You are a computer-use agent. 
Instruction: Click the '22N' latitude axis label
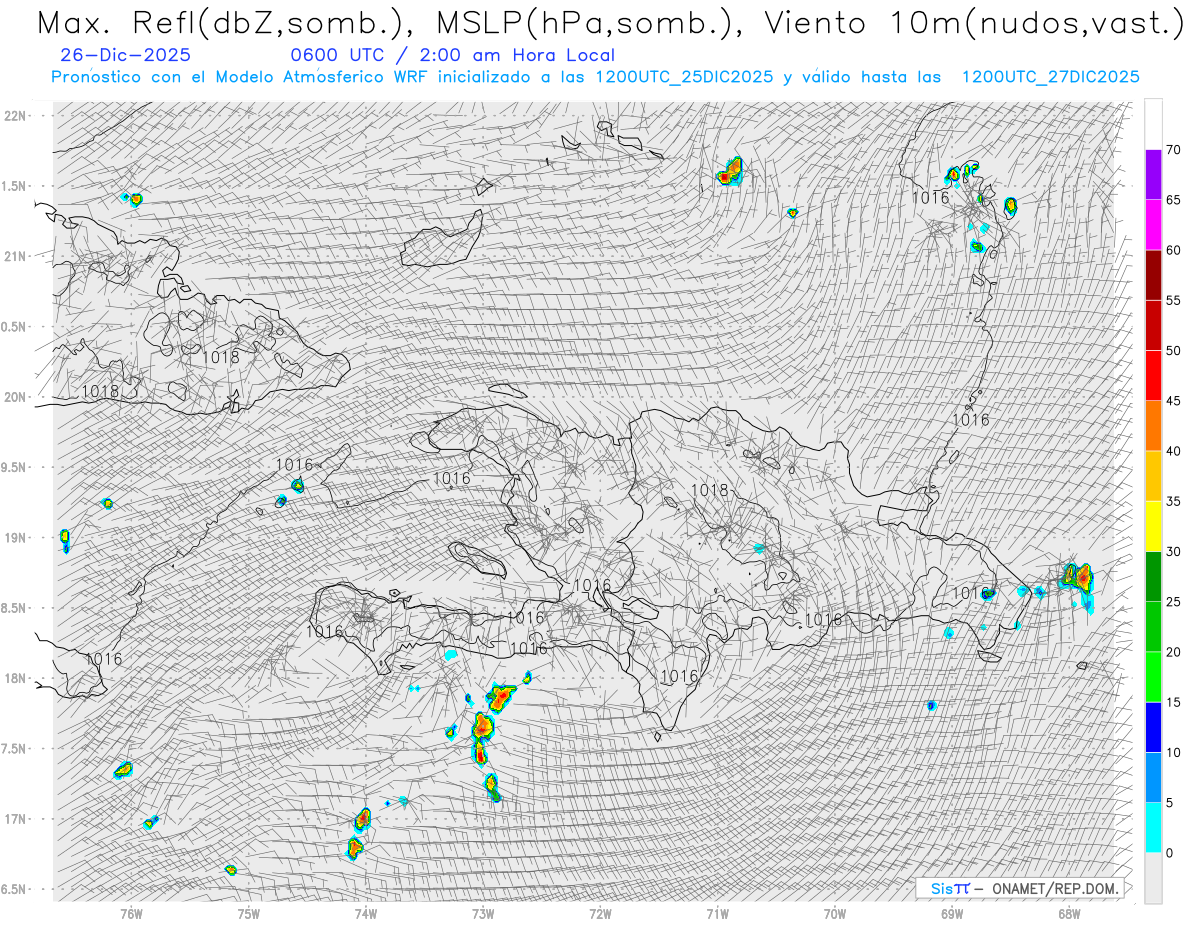(14, 115)
